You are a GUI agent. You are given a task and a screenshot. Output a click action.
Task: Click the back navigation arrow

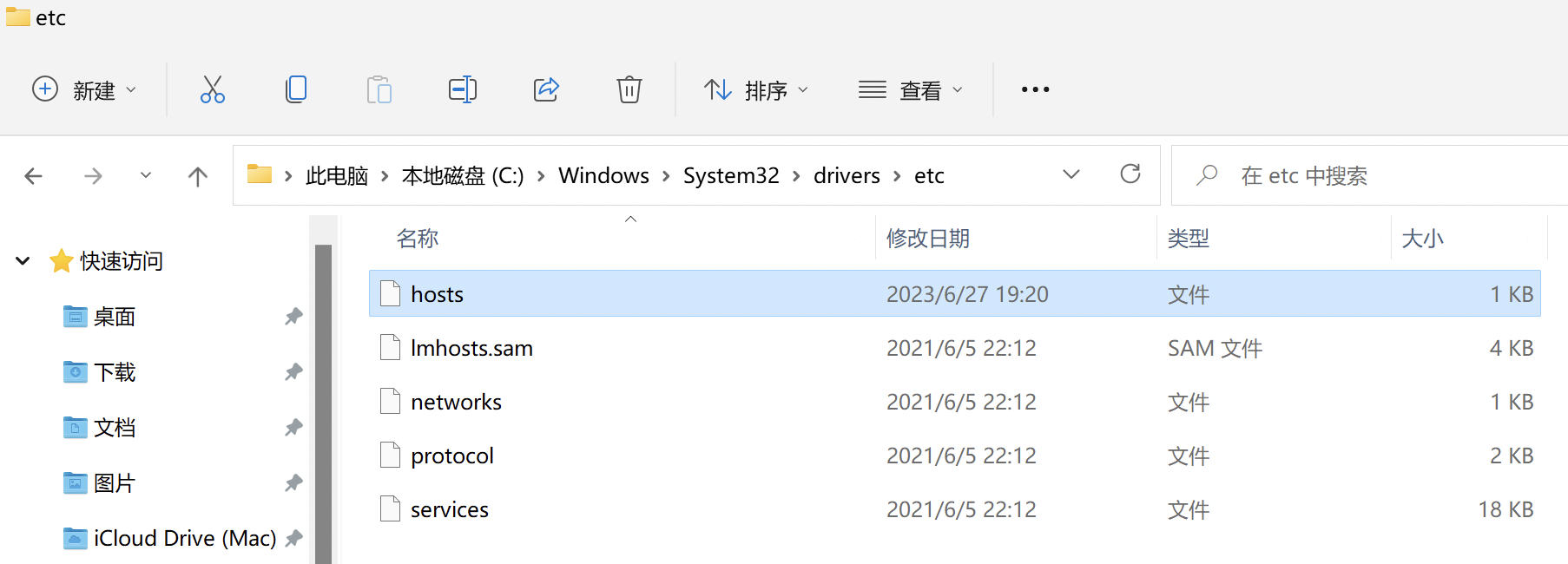tap(34, 175)
